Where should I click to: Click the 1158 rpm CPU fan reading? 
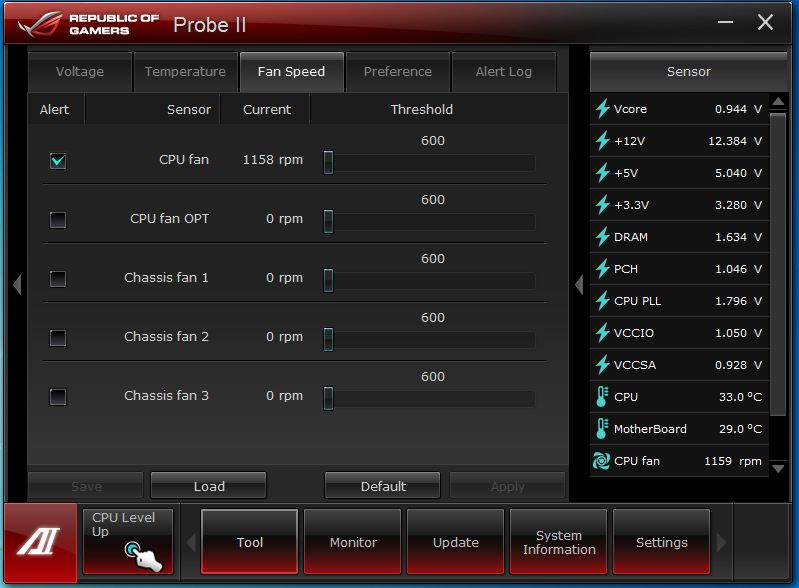pos(273,159)
